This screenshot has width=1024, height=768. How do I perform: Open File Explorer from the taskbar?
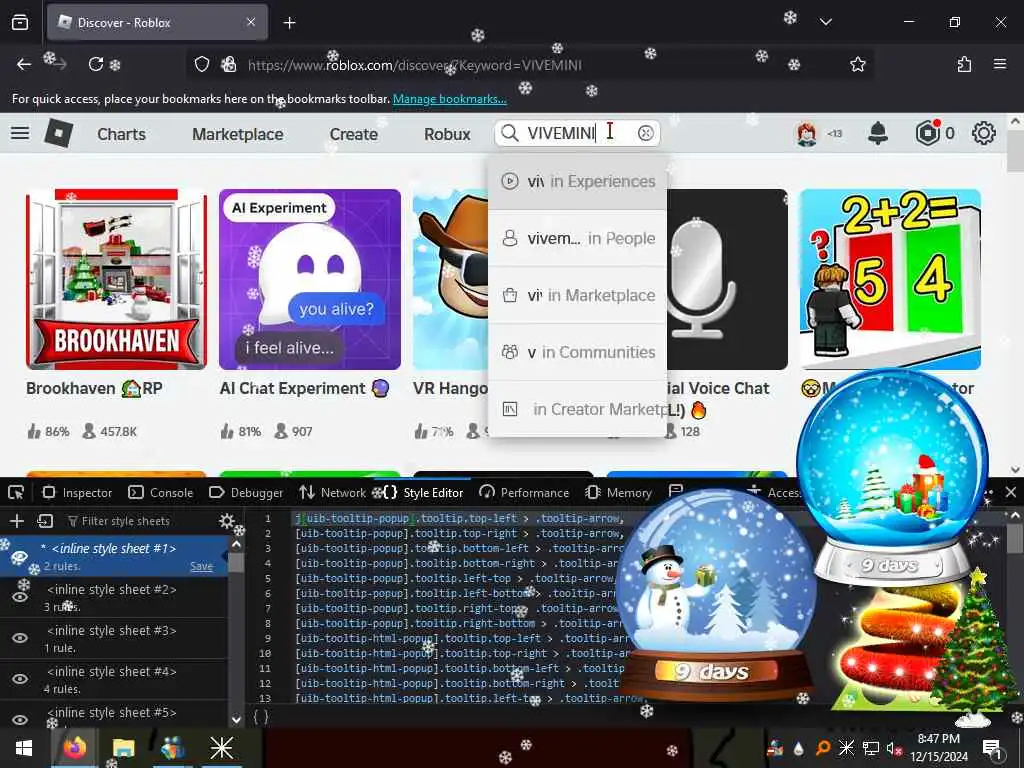[123, 748]
